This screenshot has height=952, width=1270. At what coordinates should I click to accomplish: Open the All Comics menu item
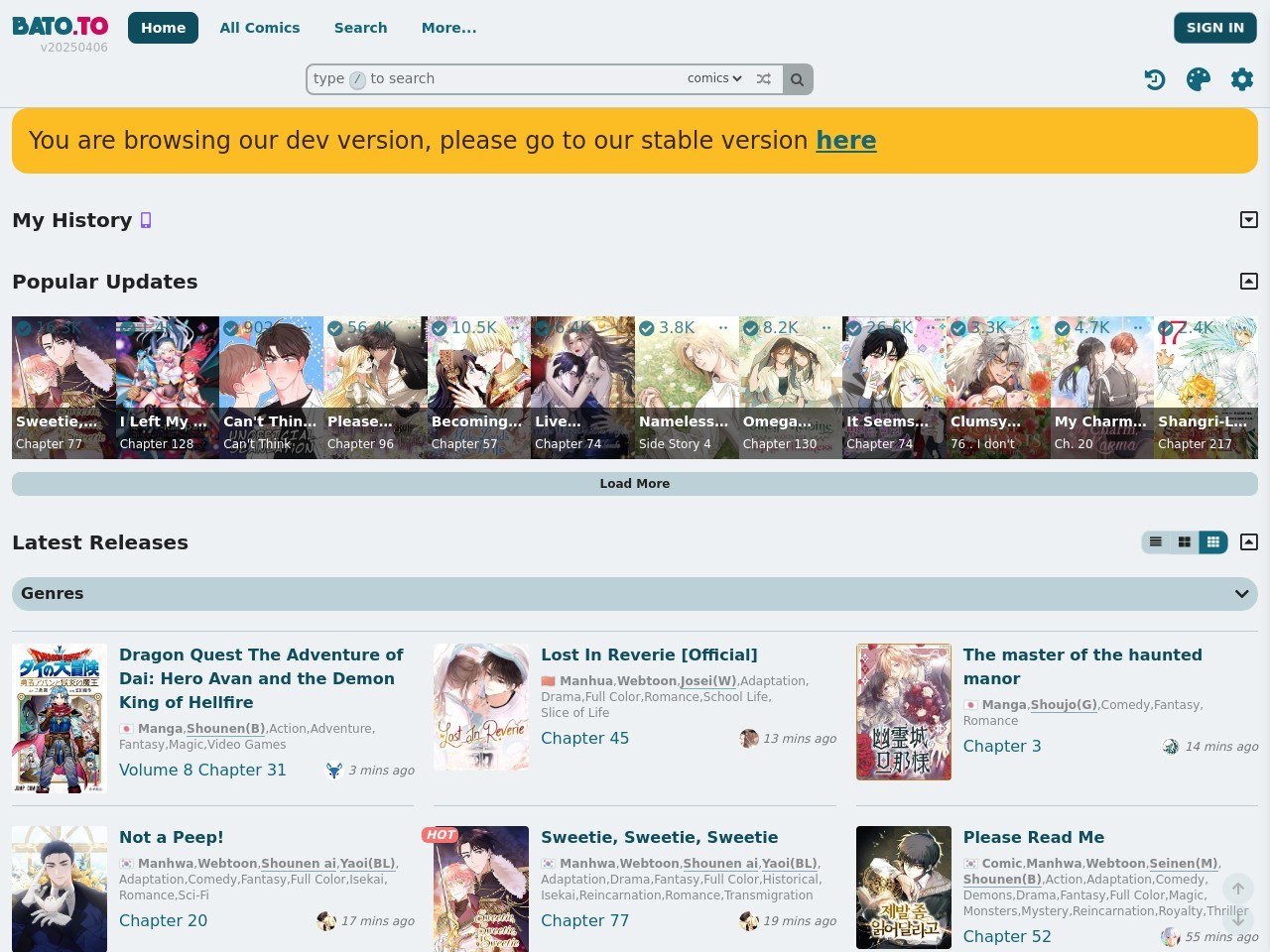coord(260,28)
